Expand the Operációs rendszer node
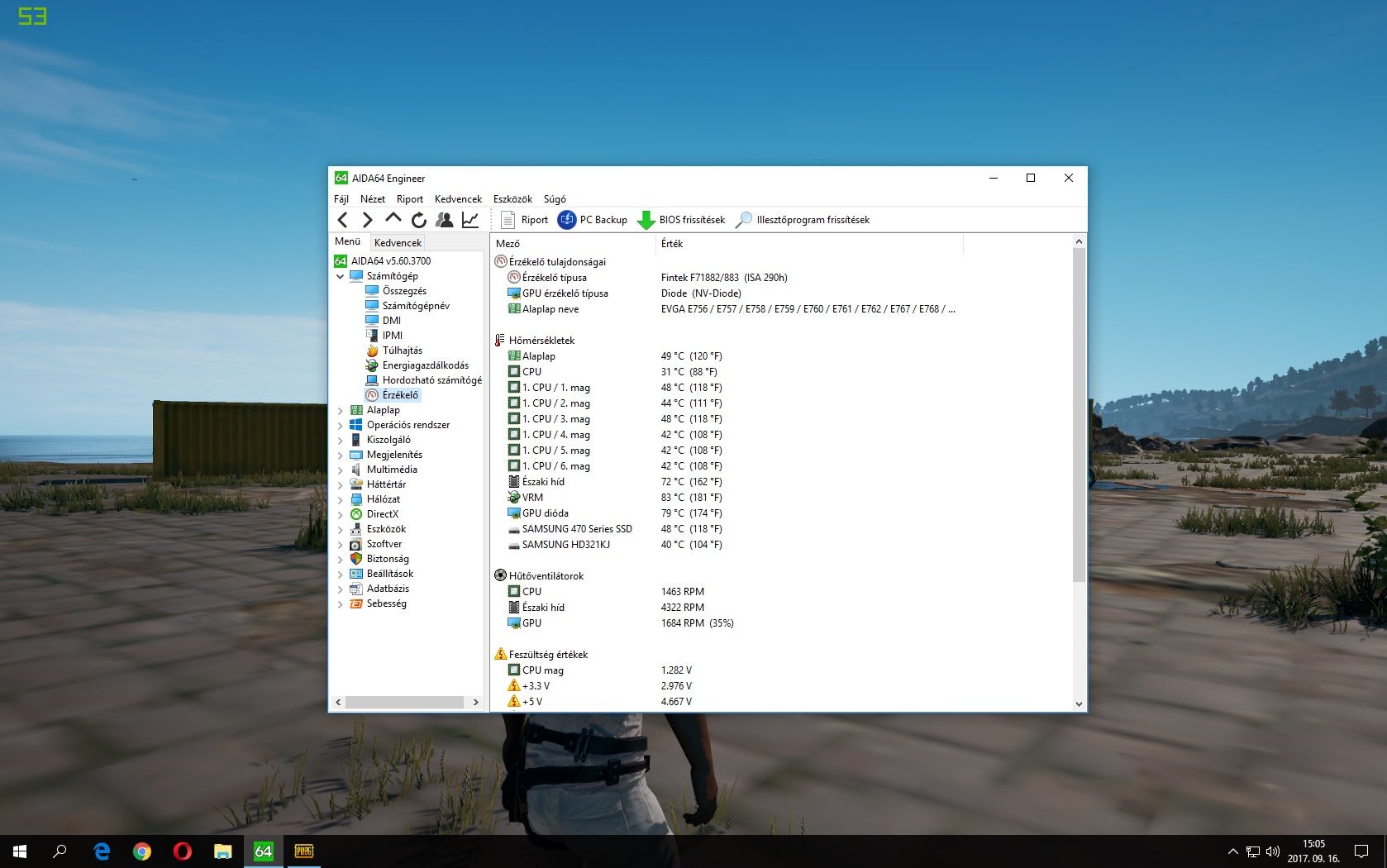Image resolution: width=1387 pixels, height=868 pixels. point(340,425)
